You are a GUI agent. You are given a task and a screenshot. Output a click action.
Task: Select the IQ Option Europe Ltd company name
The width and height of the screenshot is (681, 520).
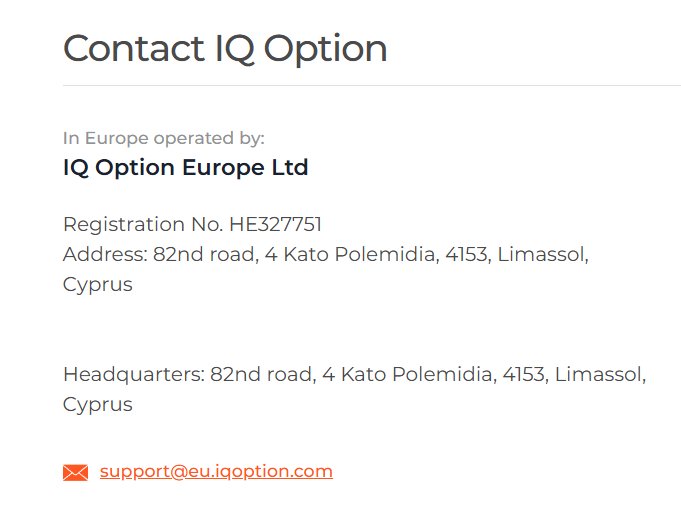click(x=185, y=167)
